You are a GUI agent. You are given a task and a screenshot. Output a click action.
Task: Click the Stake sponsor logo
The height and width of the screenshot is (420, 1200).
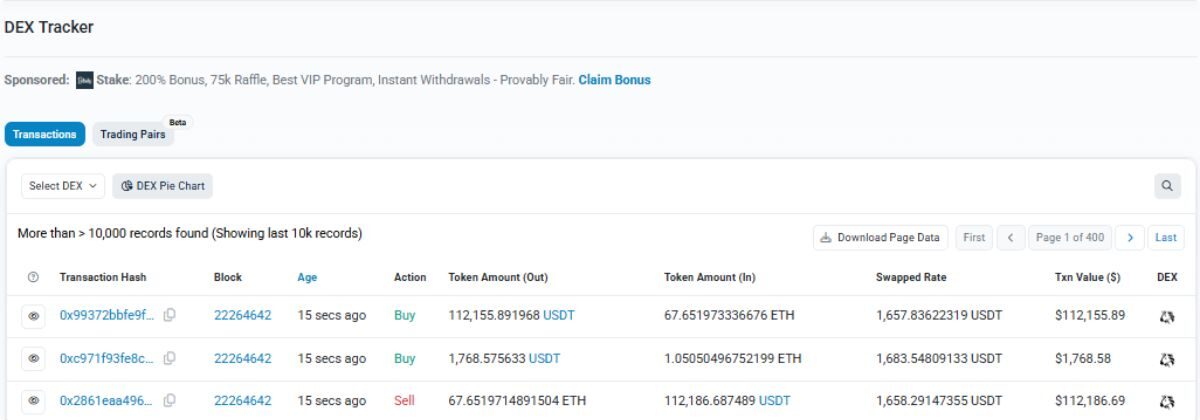[85, 80]
